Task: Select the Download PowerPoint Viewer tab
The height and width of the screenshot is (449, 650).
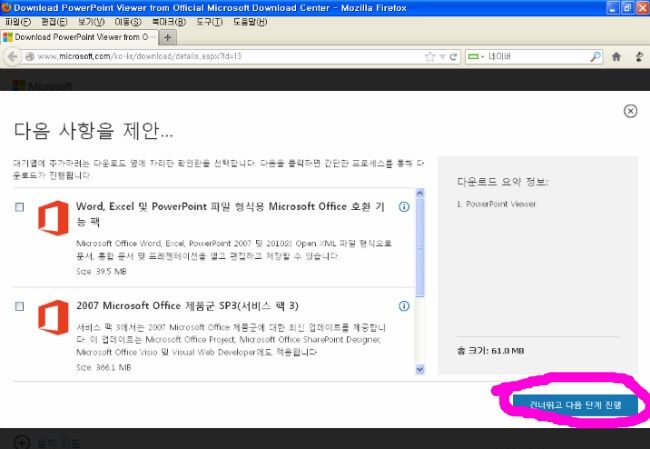Action: pos(79,37)
